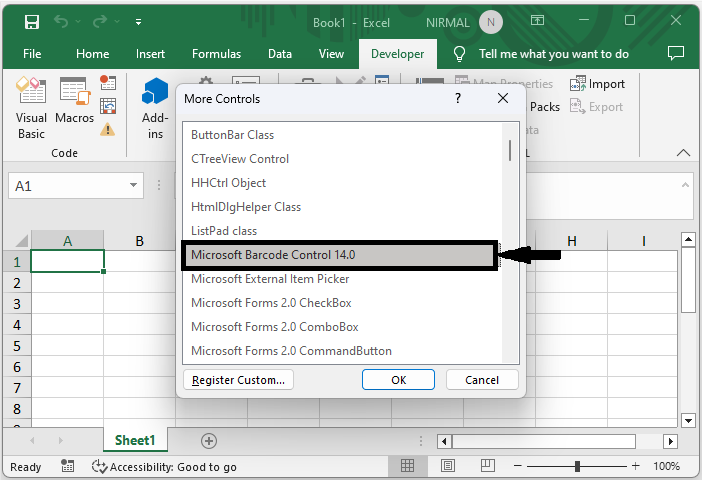
Task: Click the help question mark in More Controls
Action: [x=458, y=98]
